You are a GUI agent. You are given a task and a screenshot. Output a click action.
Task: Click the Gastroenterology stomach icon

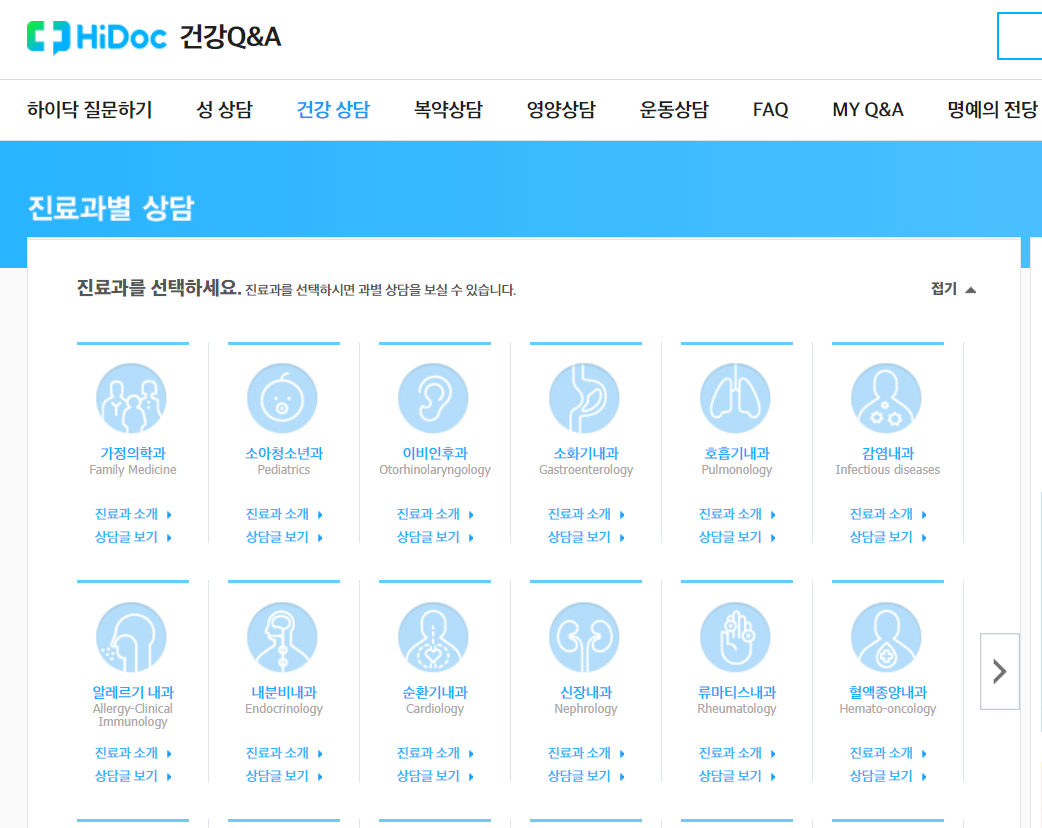[586, 397]
